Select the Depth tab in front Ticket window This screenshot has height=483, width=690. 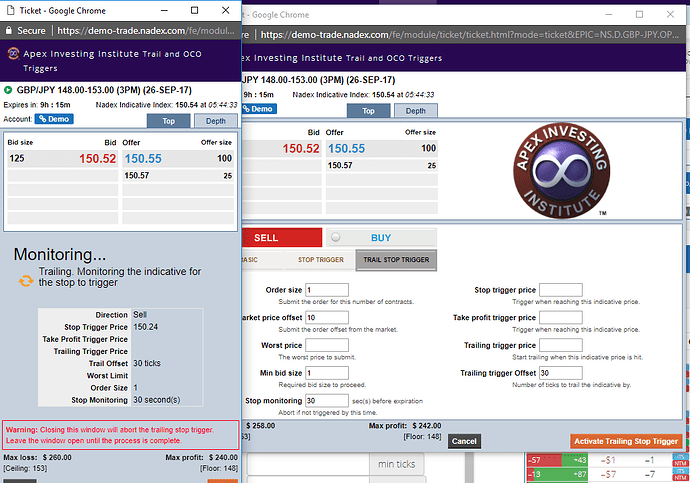coord(216,121)
